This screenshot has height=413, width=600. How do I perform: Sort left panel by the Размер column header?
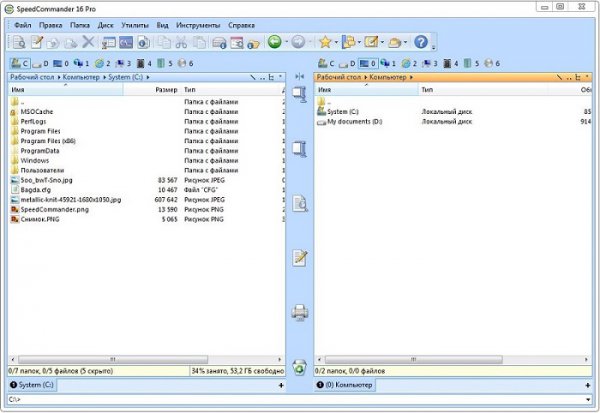pos(152,90)
